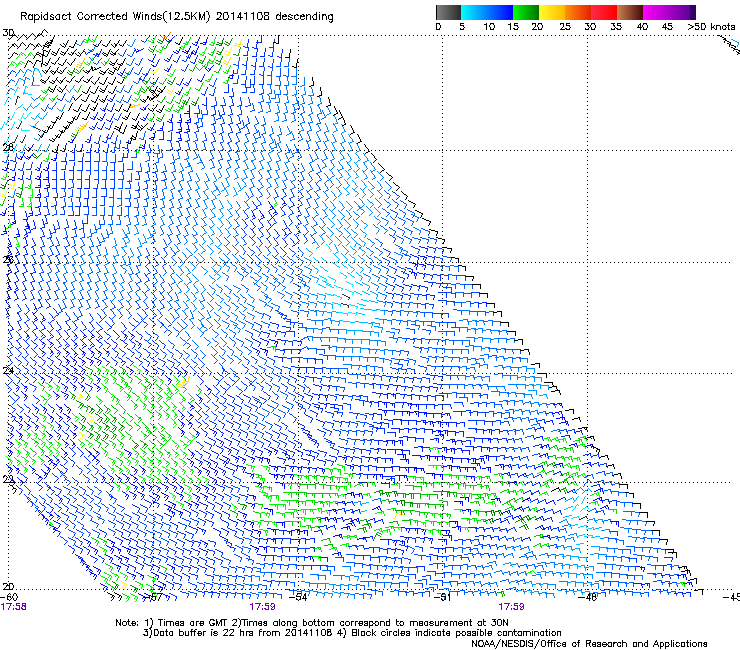Screen dimensions: 740x650
Task: Click the green 15-20 knots legend swatch
Action: coord(526,12)
